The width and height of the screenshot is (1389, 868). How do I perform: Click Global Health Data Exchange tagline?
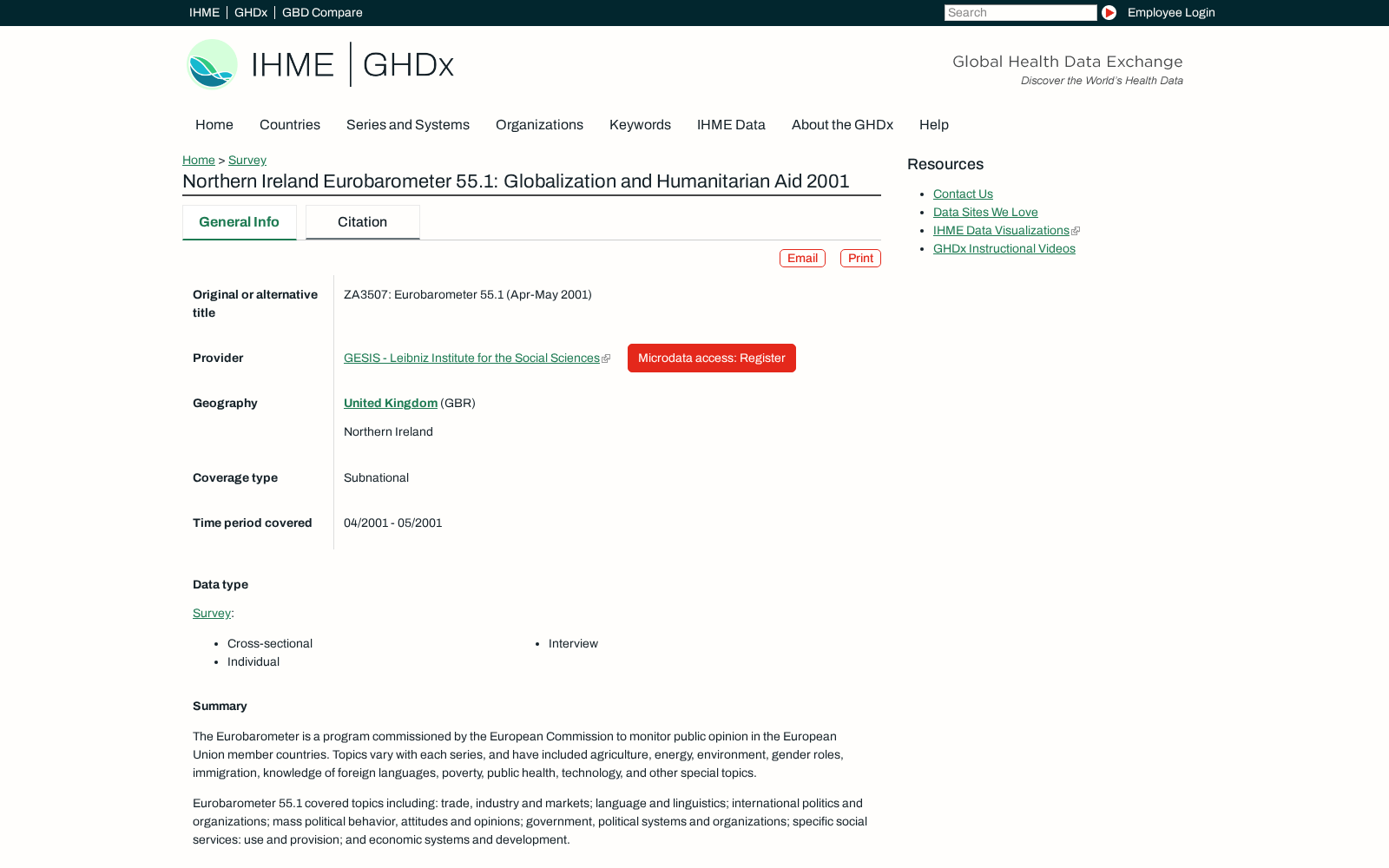pos(1068,62)
